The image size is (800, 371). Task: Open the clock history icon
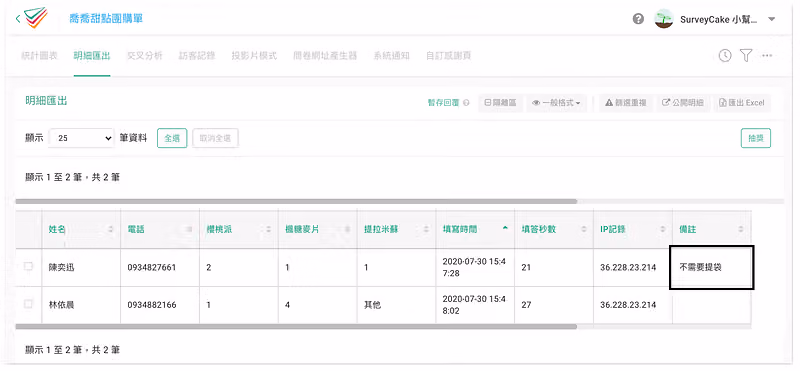[x=724, y=56]
